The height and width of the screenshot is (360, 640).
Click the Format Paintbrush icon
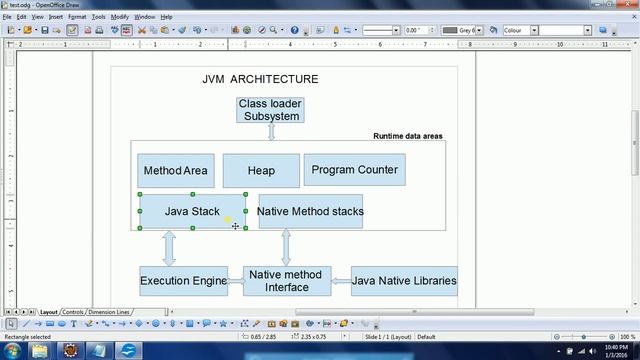(182, 30)
